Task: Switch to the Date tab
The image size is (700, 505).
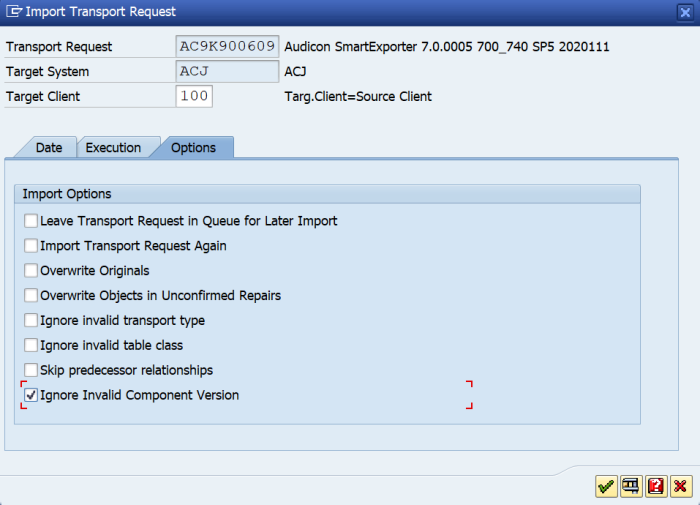Action: [49, 148]
